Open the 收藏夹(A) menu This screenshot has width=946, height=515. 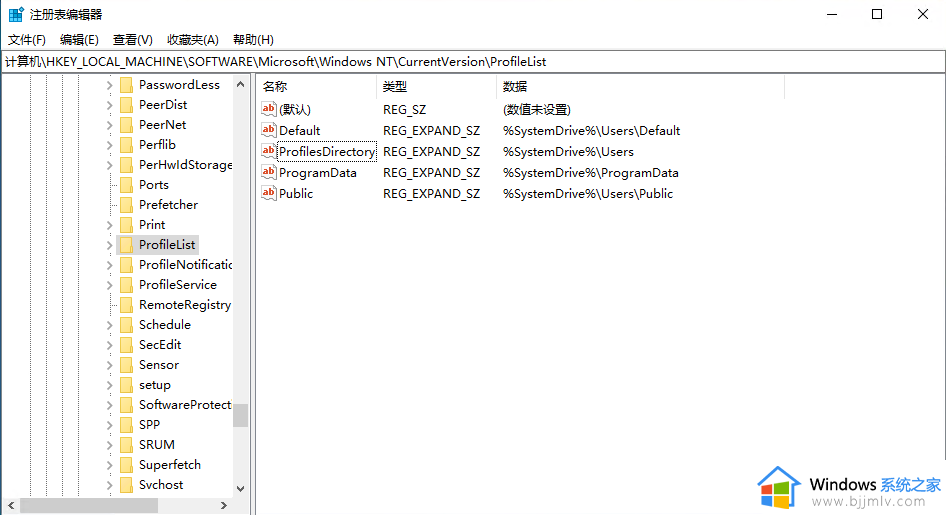coord(192,40)
